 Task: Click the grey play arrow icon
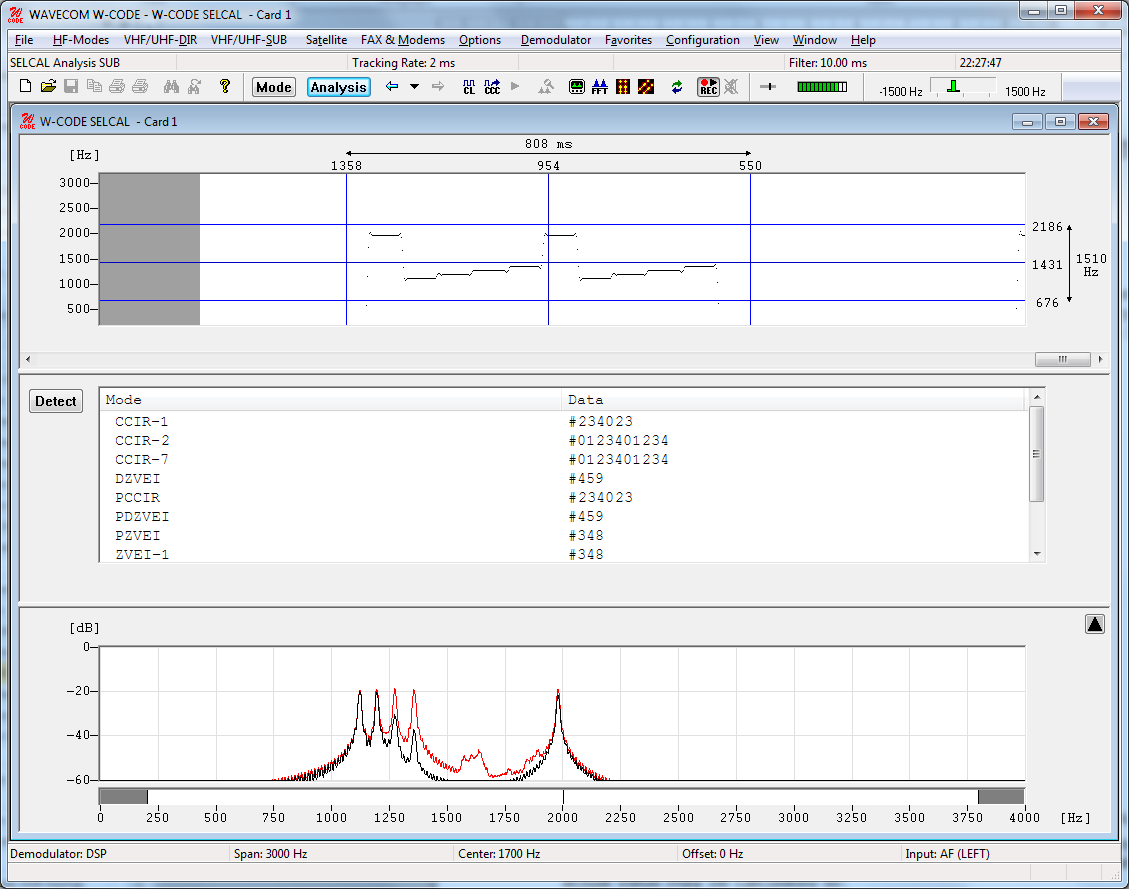pyautogui.click(x=515, y=86)
